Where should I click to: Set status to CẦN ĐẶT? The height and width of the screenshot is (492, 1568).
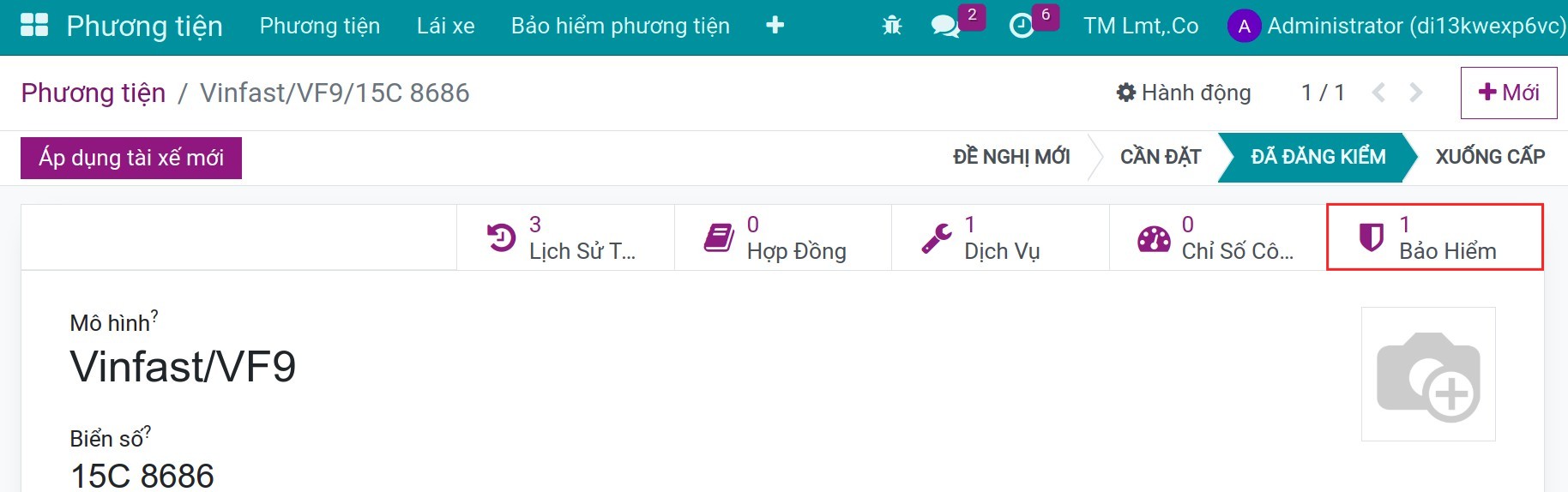1161,157
